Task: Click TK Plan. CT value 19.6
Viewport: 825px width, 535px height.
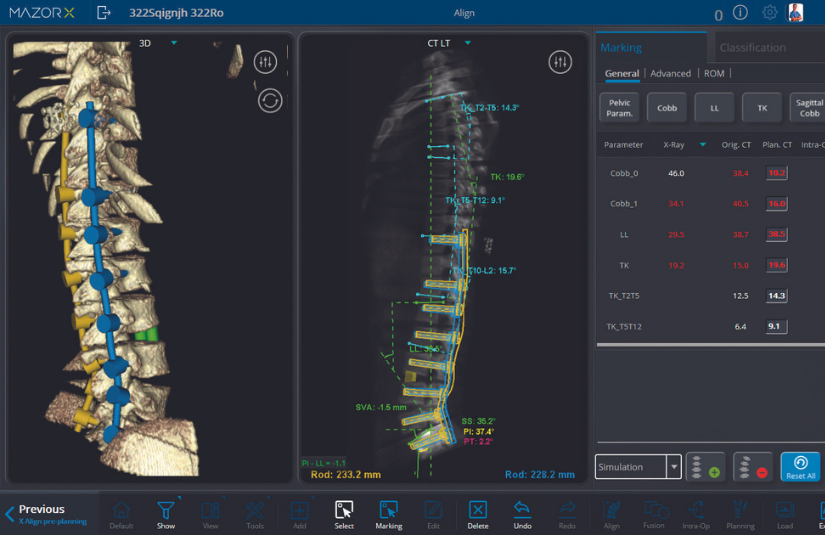Action: 777,265
